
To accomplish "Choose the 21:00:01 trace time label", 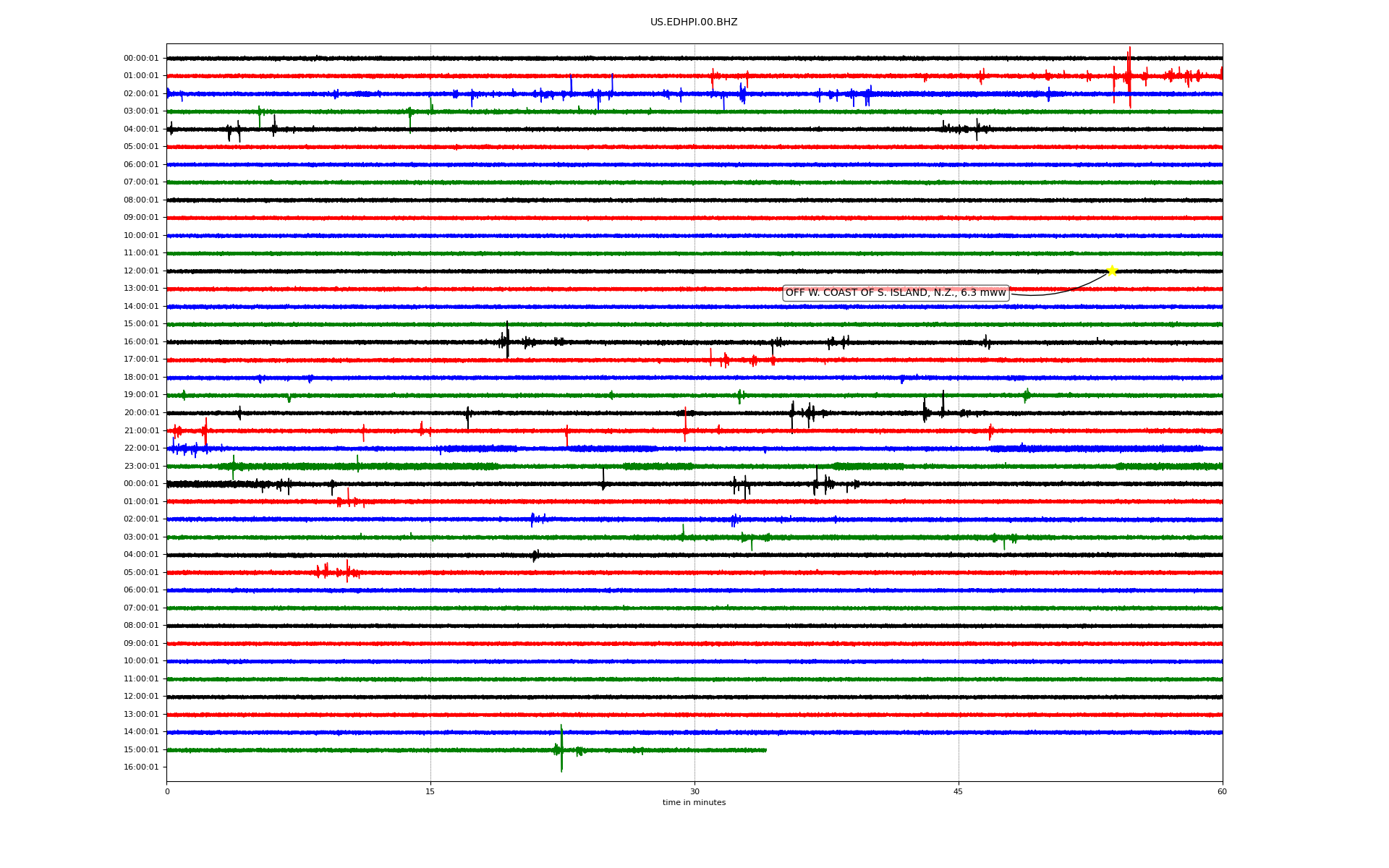I will pos(141,431).
